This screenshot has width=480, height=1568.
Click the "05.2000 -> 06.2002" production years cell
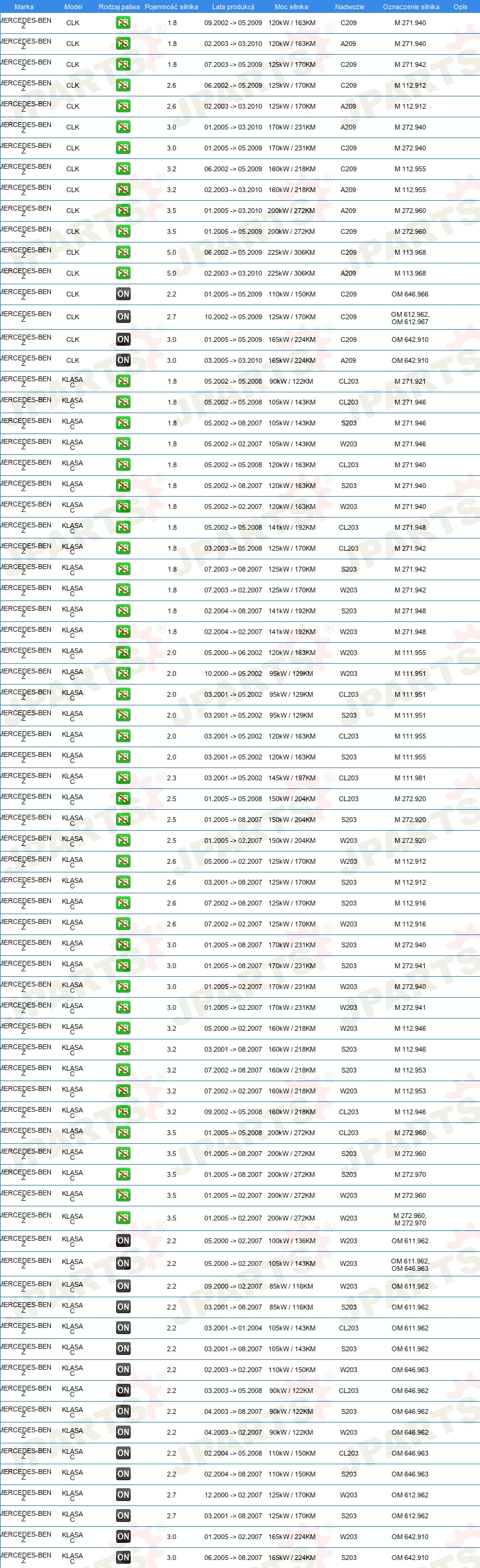(x=233, y=653)
